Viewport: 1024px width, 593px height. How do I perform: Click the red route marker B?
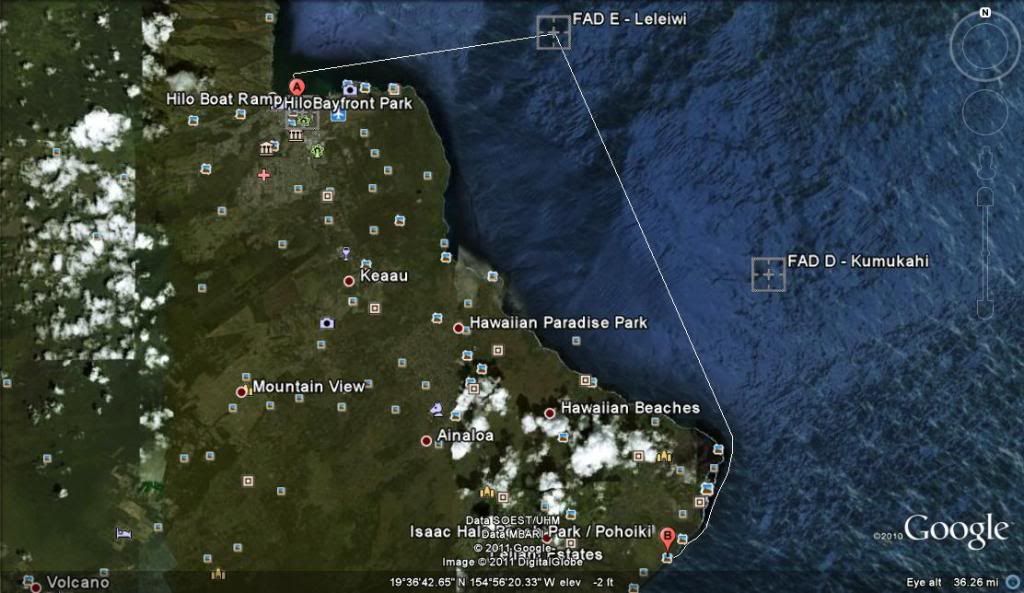pyautogui.click(x=667, y=539)
